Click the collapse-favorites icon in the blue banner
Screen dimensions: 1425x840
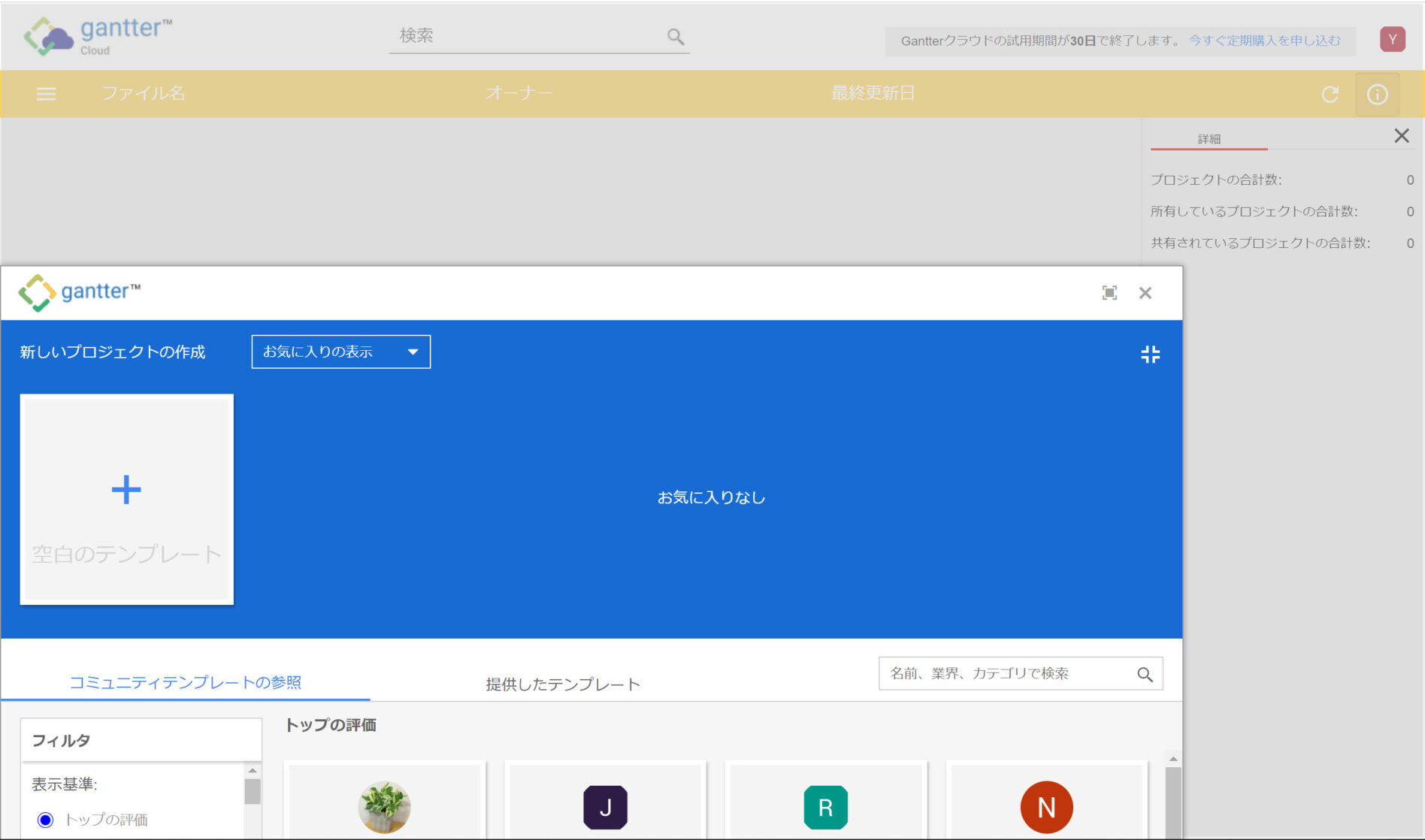pos(1150,354)
